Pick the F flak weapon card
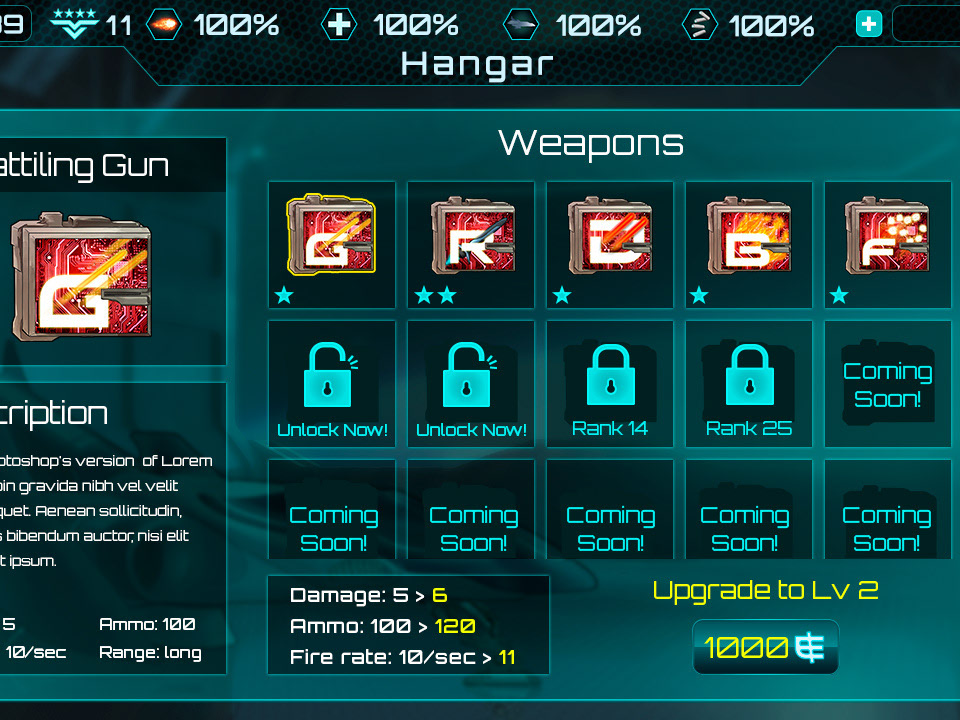Image resolution: width=960 pixels, height=720 pixels. click(888, 245)
